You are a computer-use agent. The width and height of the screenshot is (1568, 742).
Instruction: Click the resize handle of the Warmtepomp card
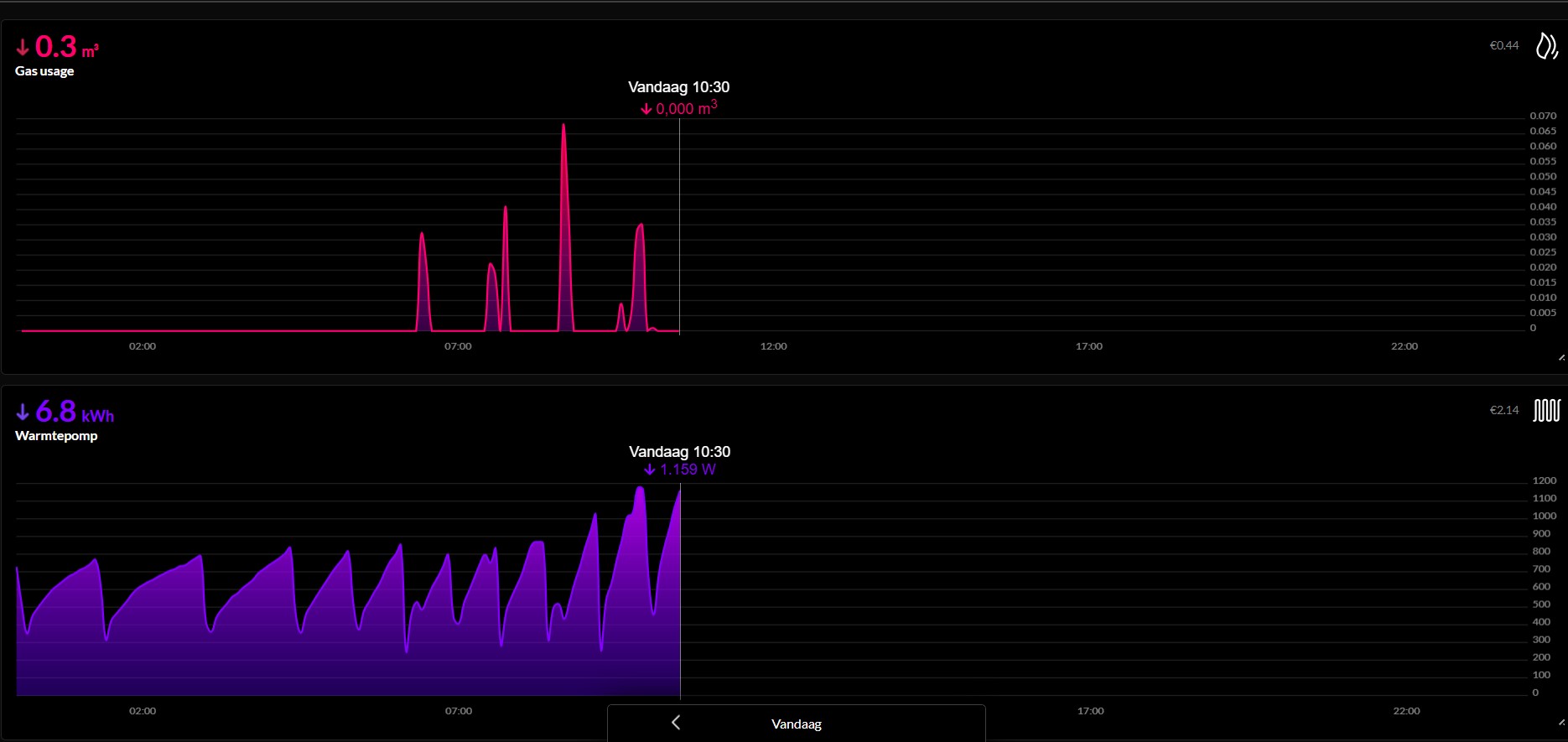(x=1561, y=722)
